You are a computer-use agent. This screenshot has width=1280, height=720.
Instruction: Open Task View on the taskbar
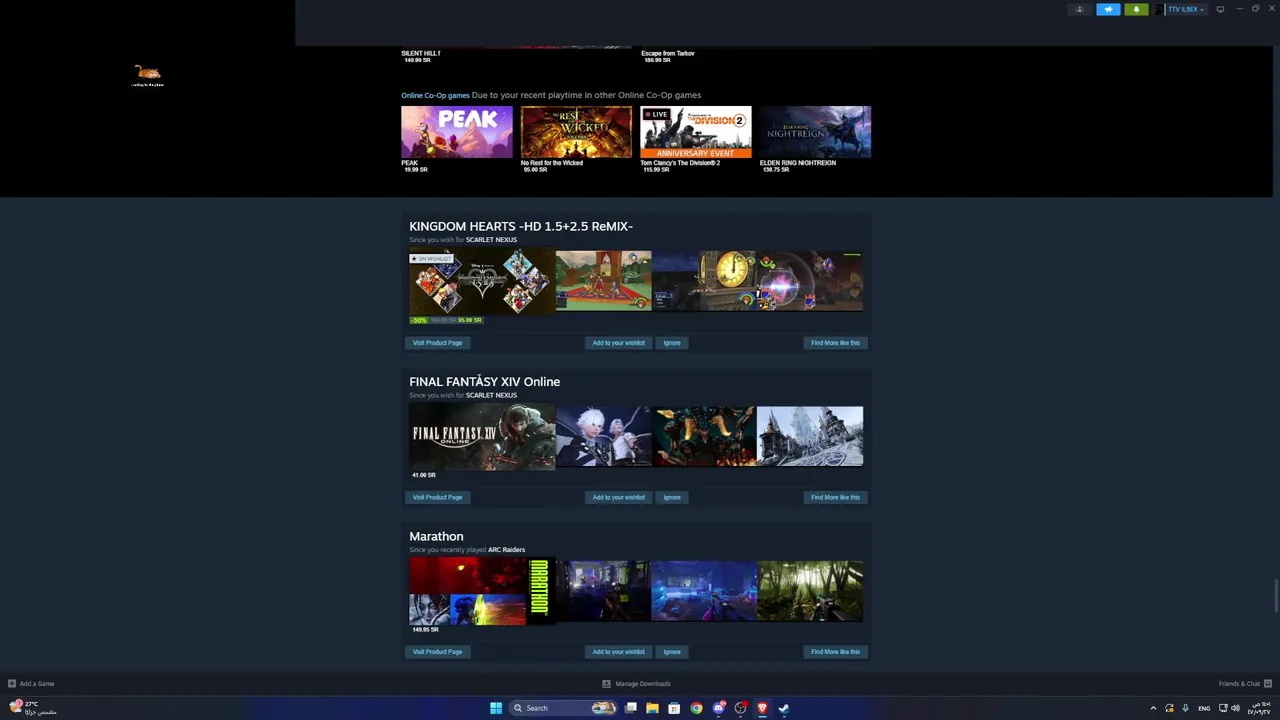(631, 708)
